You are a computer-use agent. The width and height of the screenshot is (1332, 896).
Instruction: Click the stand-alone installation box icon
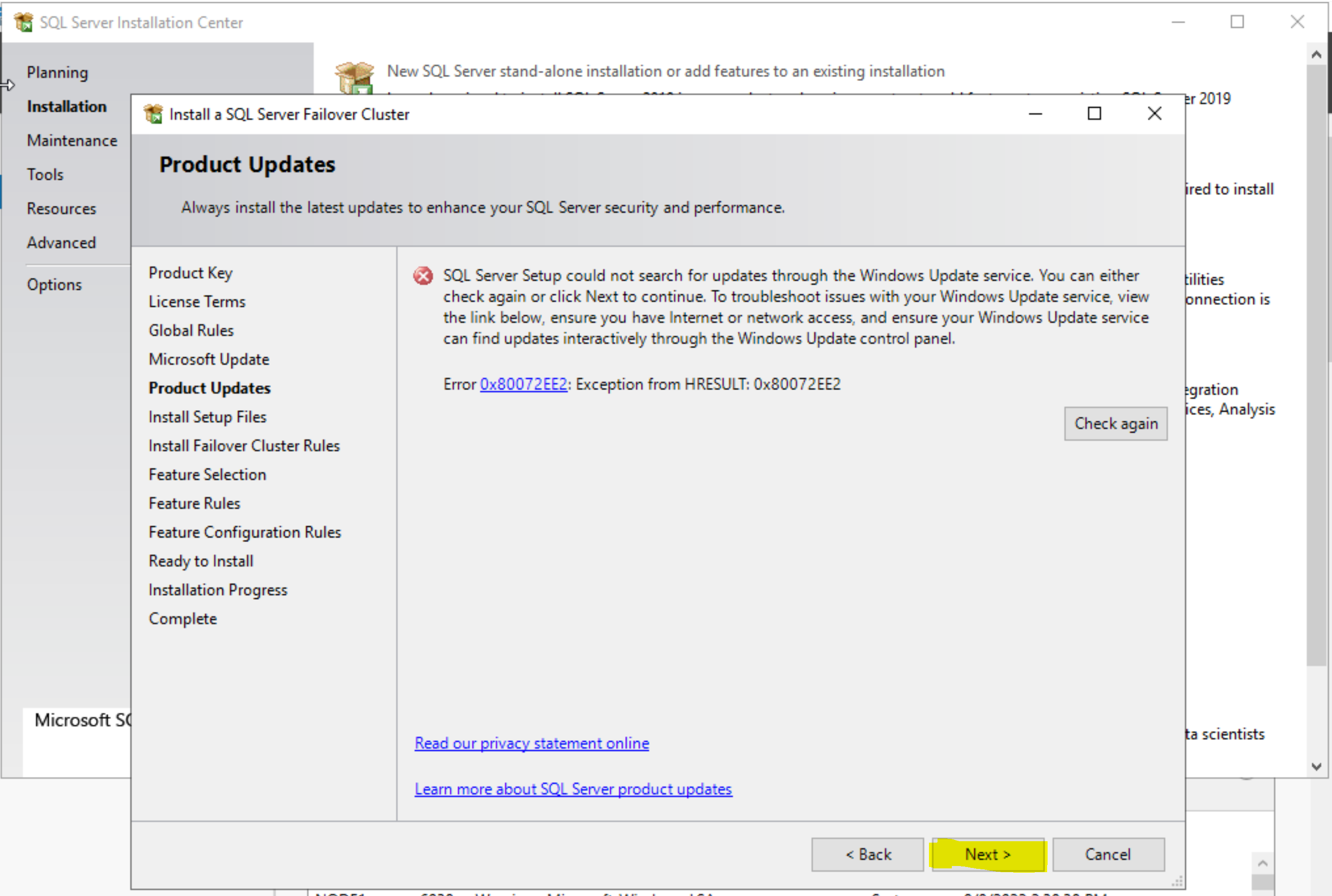(x=354, y=77)
